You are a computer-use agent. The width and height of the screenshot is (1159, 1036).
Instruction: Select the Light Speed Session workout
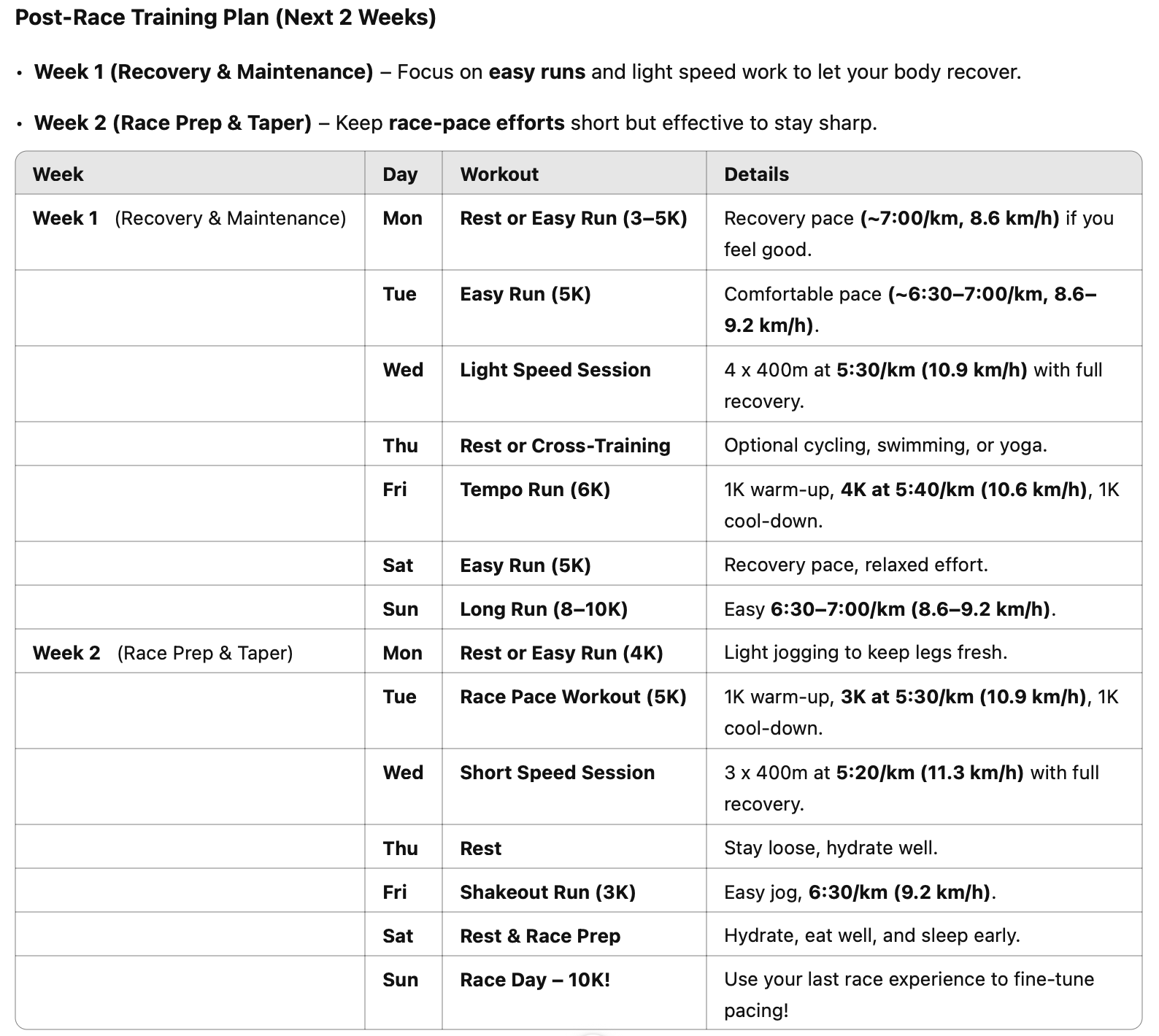pos(555,370)
